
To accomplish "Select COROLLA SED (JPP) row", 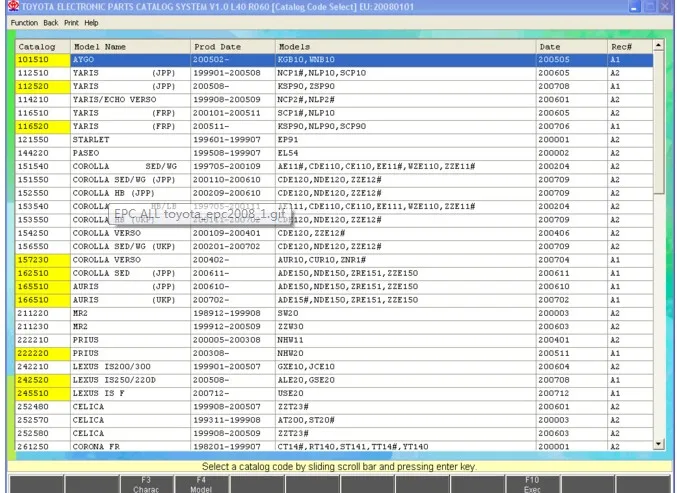I will tap(334, 273).
